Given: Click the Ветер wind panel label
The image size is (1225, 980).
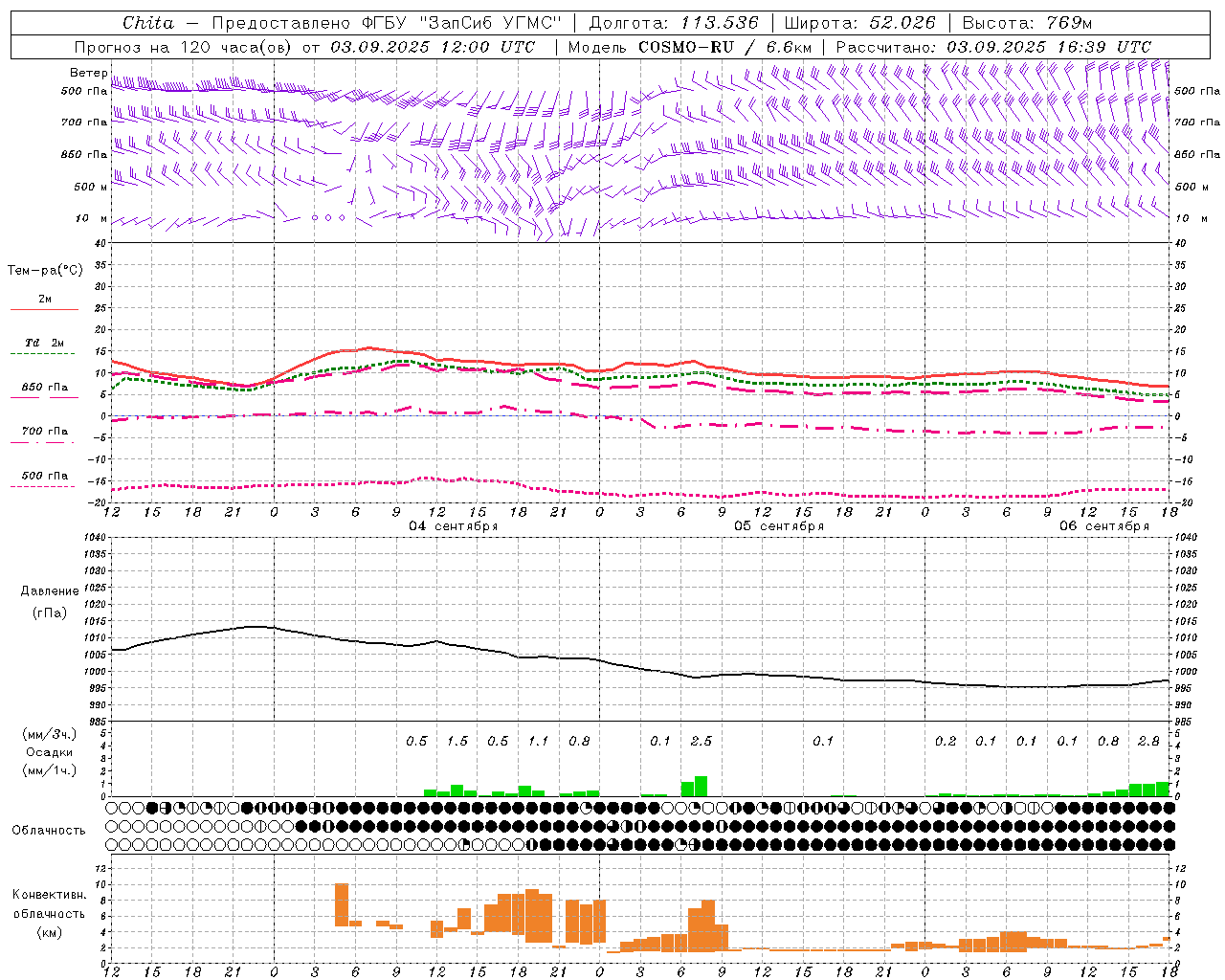Looking at the screenshot, I should pyautogui.click(x=89, y=73).
